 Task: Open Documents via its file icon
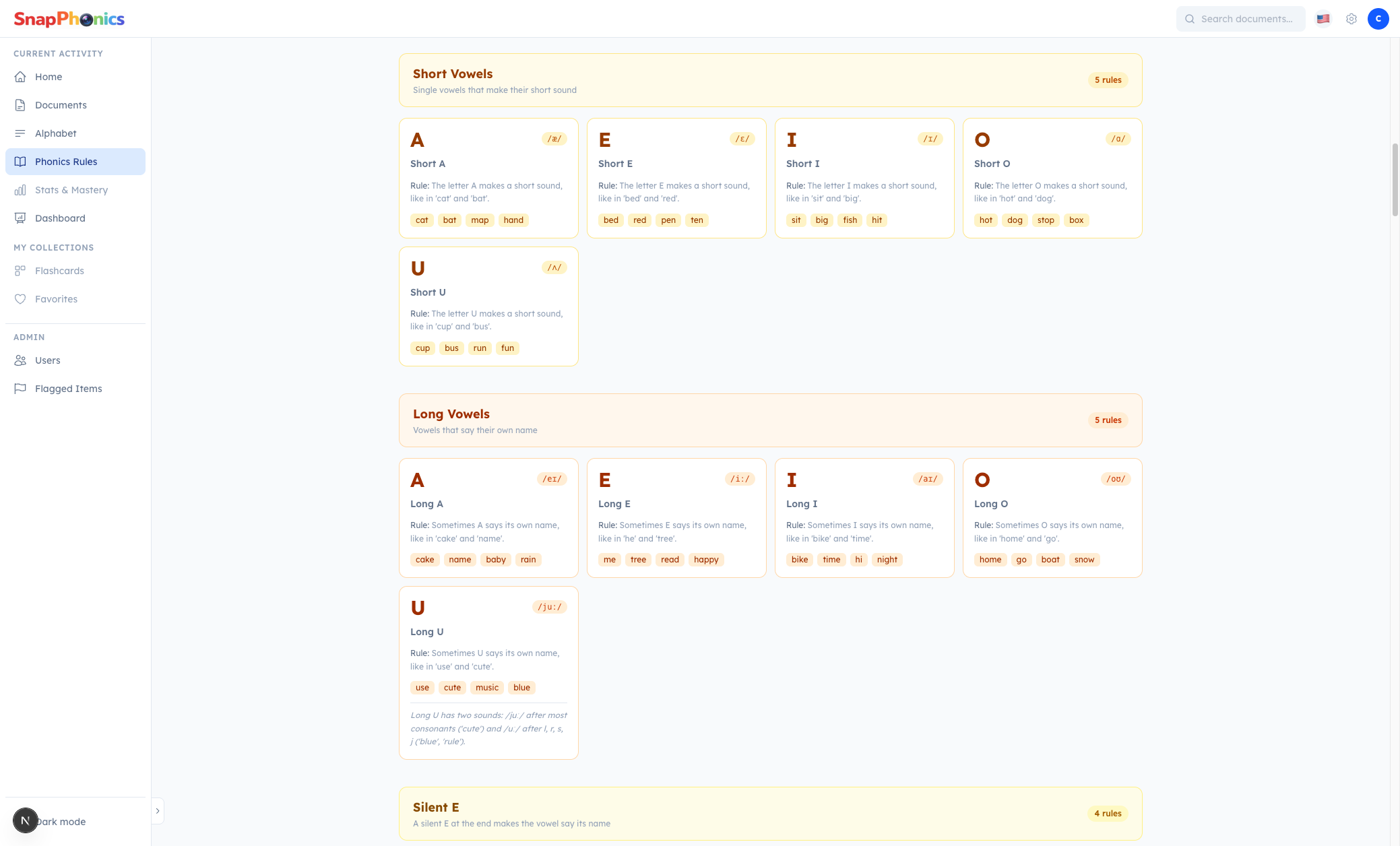pos(20,105)
